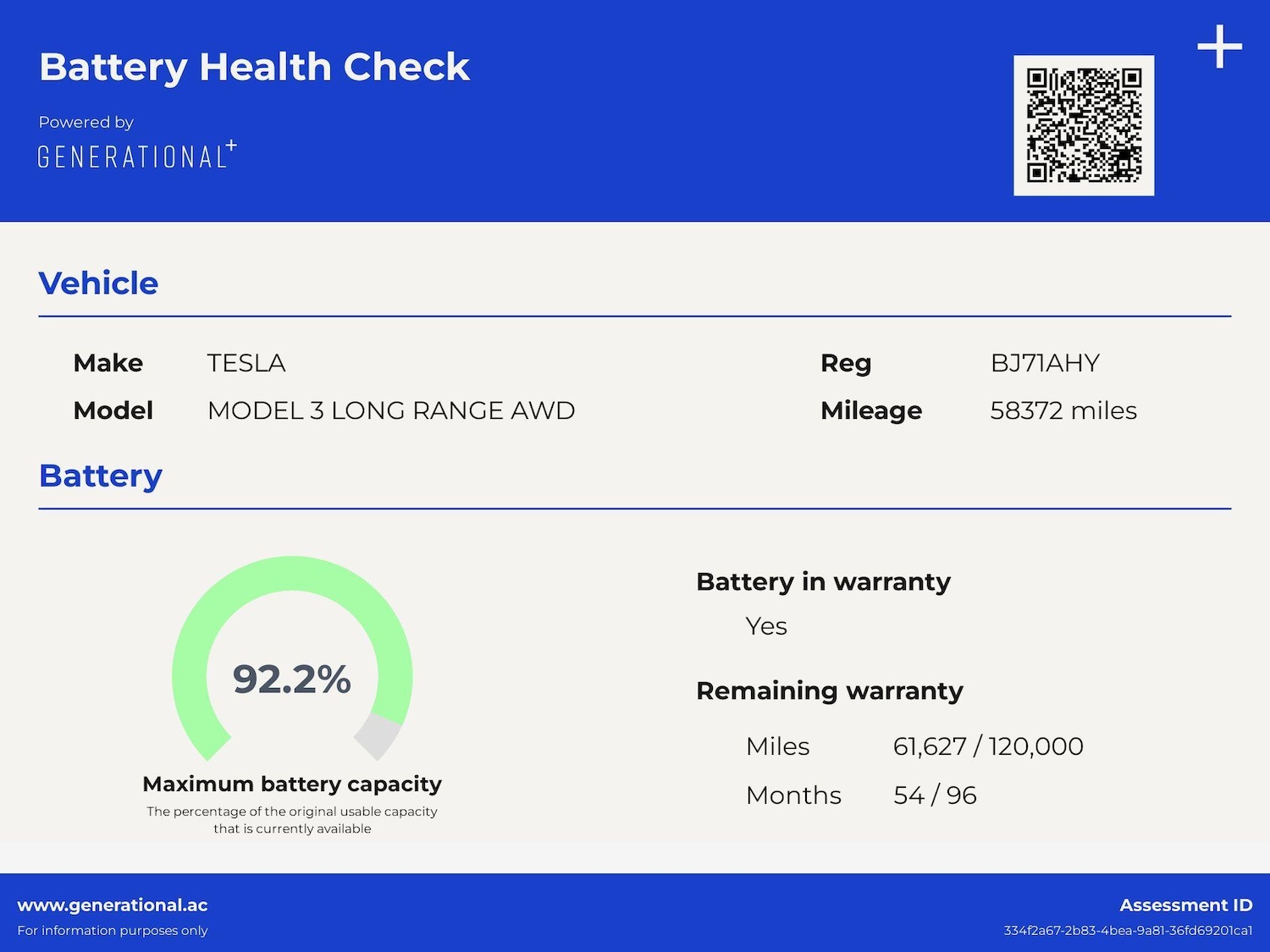Click the remaining miles 61,627 / 120,000
Image resolution: width=1270 pixels, height=952 pixels.
point(988,746)
